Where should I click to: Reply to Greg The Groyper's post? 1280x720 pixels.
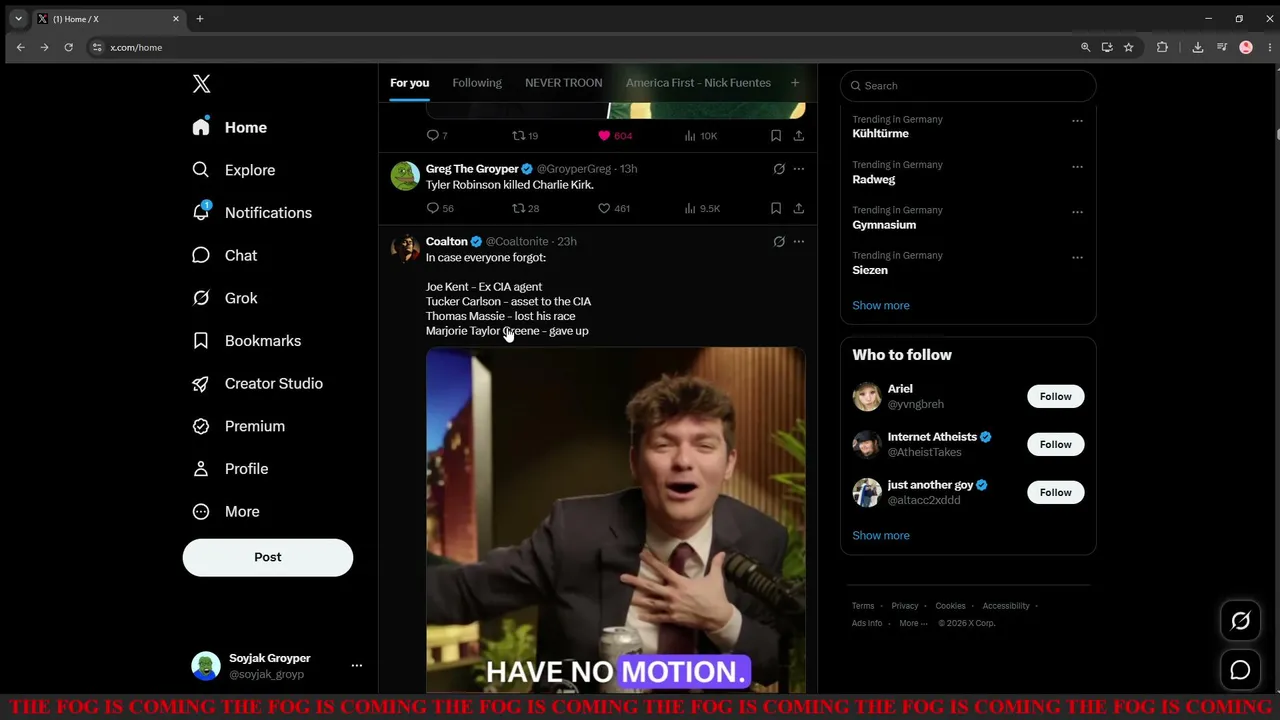[440, 208]
